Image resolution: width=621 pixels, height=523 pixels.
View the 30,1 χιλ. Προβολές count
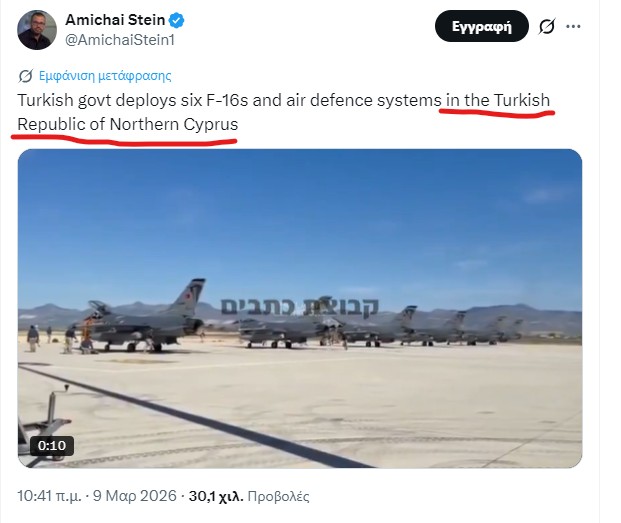(249, 496)
